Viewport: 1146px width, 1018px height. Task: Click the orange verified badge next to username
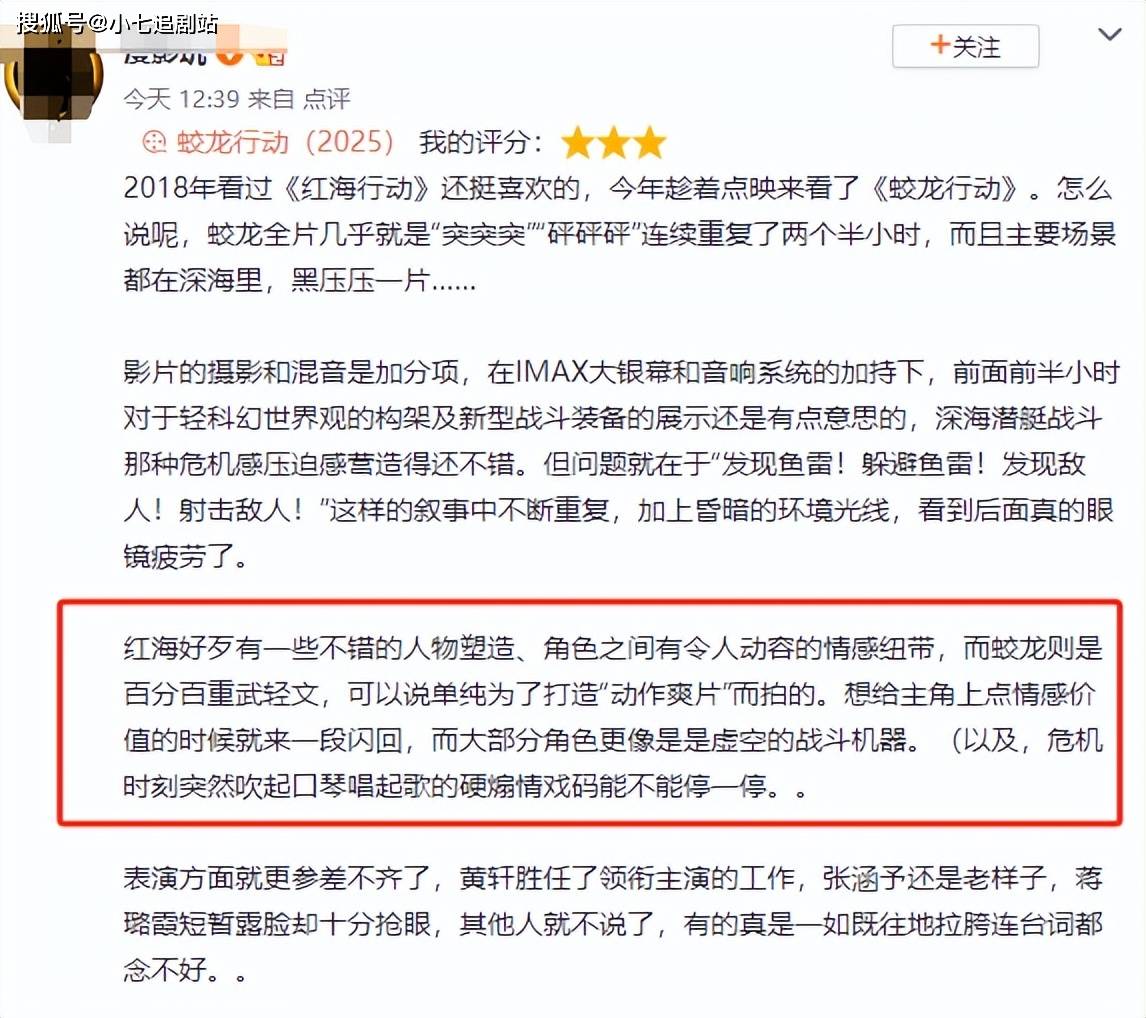[230, 54]
